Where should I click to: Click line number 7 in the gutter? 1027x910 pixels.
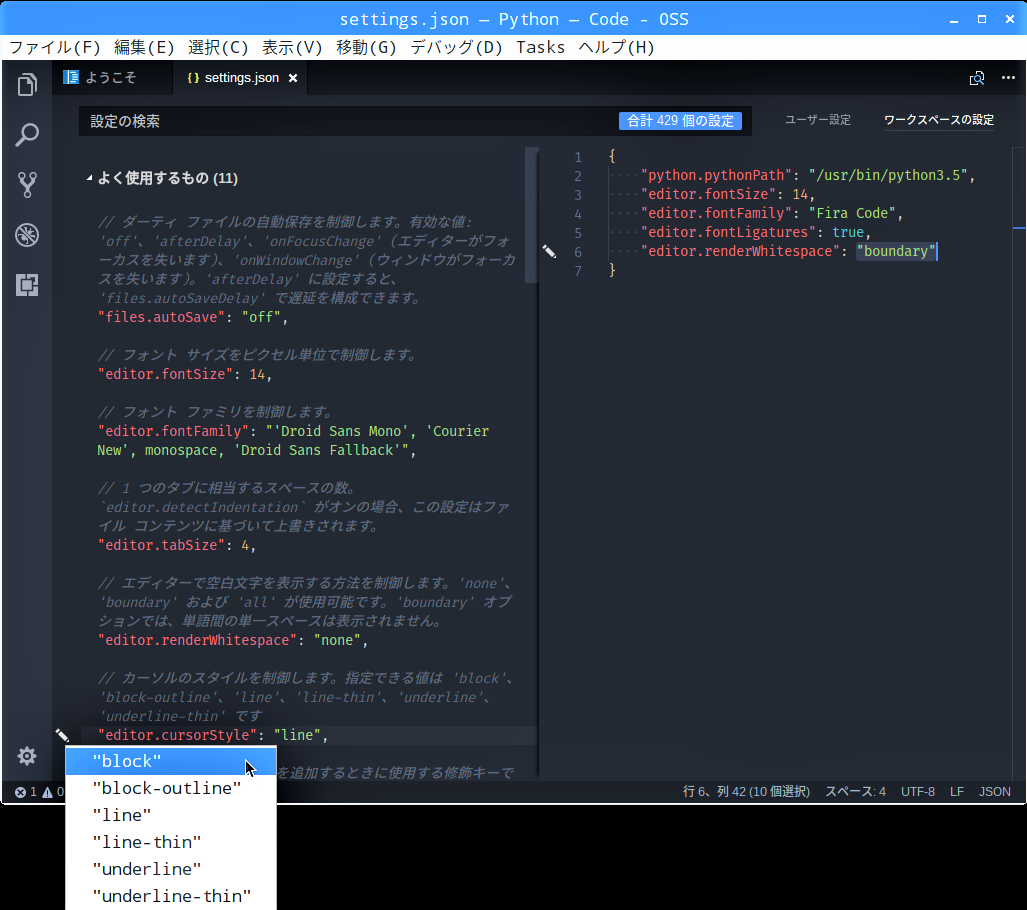click(578, 271)
